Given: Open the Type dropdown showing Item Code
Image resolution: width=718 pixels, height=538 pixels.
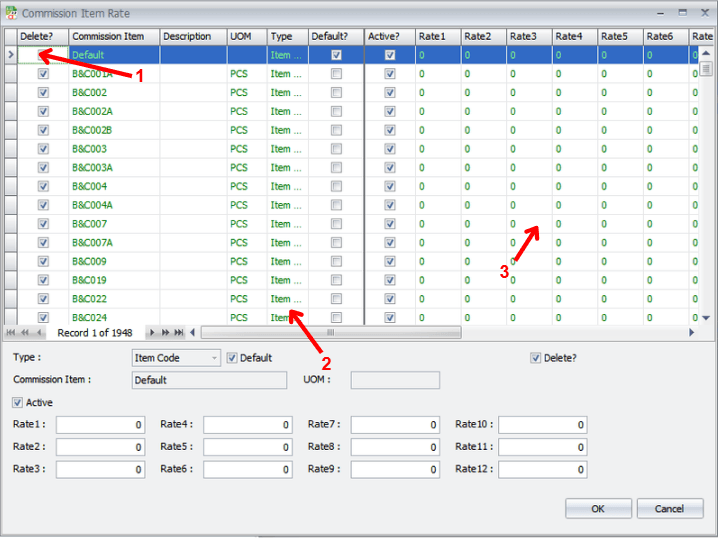Looking at the screenshot, I should coord(215,358).
